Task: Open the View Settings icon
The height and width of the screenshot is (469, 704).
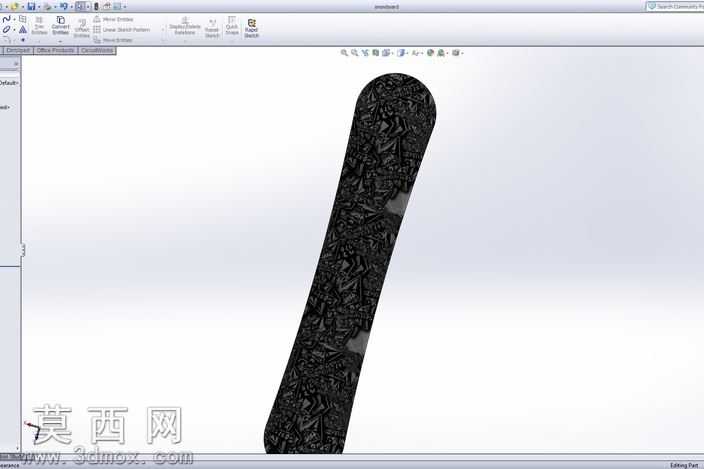Action: tap(455, 53)
